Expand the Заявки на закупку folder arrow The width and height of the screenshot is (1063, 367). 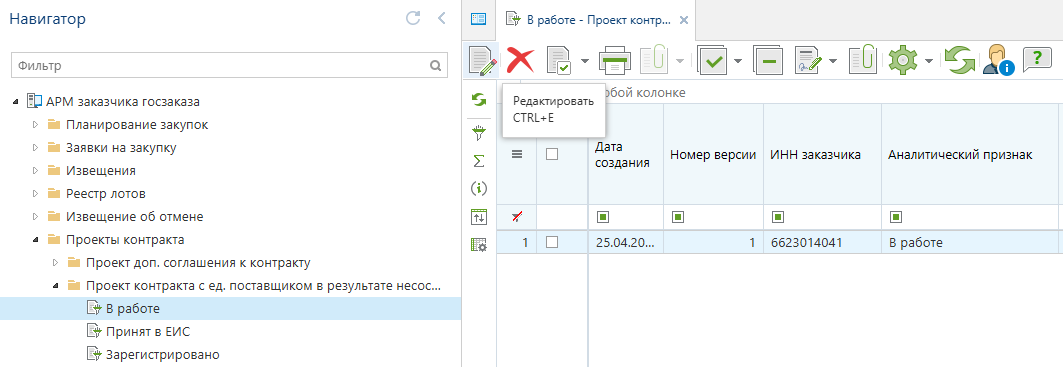click(36, 148)
